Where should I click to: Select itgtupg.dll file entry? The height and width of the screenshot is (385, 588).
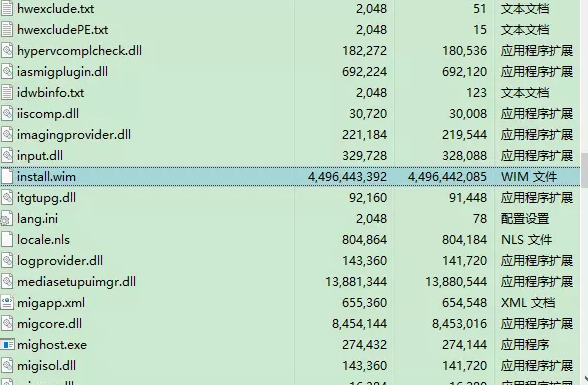46,198
